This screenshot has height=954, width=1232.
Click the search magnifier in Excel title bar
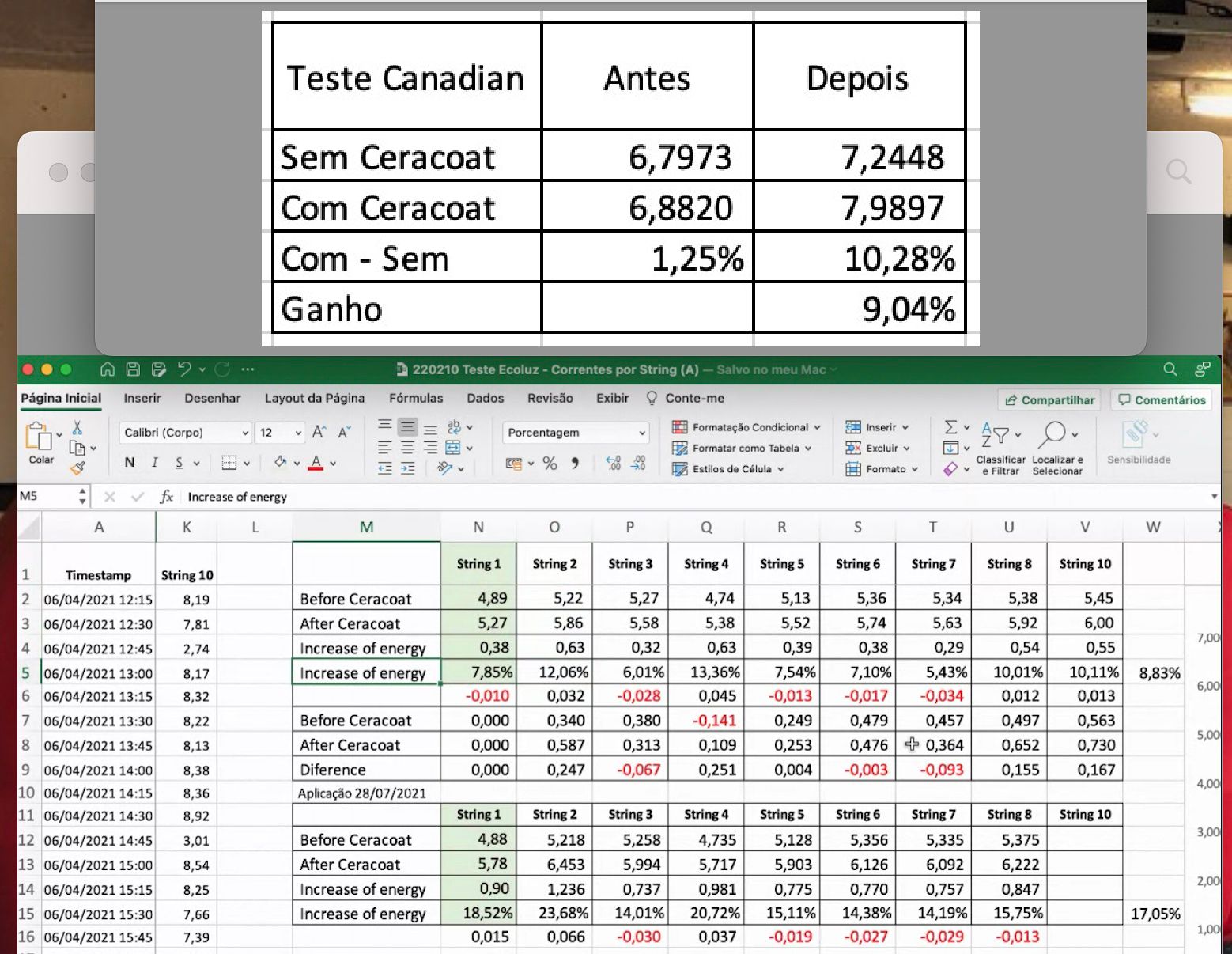[1170, 369]
